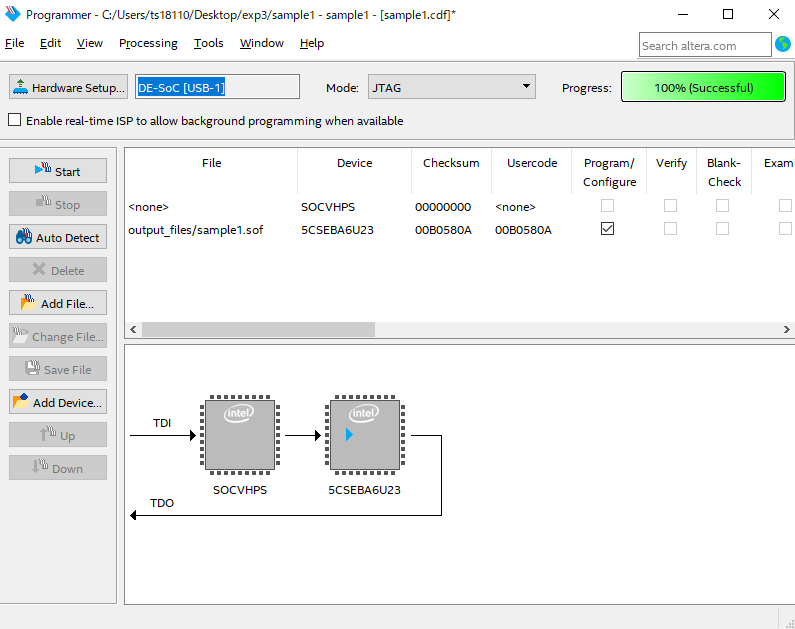
Task: Open the Processing menu
Action: tap(148, 43)
